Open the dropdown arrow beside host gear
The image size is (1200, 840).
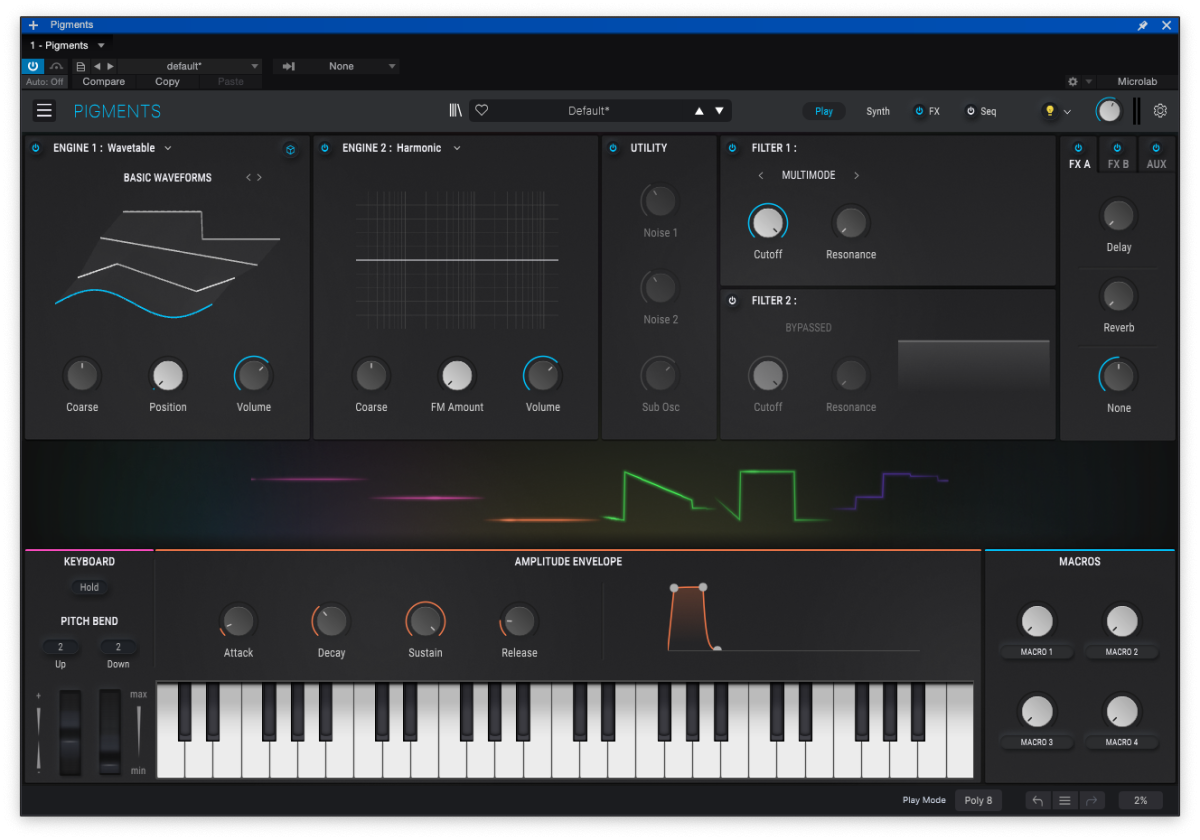1089,82
